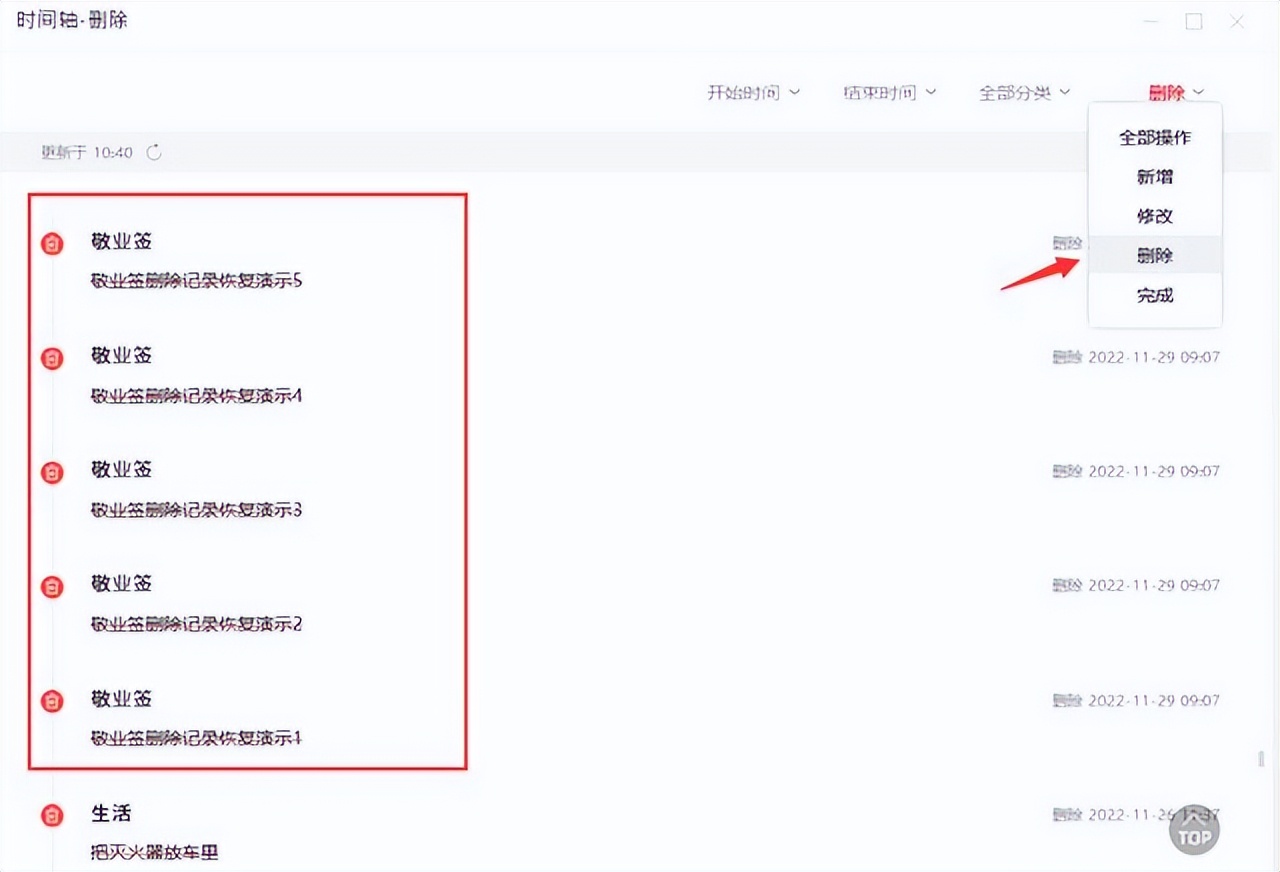Image resolution: width=1280 pixels, height=872 pixels.
Task: Click the red note icon beside 敬业签删除记录恢复演示1
Action: pos(51,701)
